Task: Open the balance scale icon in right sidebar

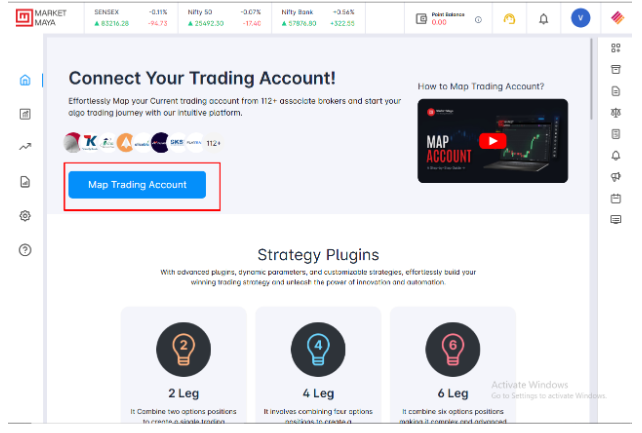Action: pyautogui.click(x=615, y=113)
